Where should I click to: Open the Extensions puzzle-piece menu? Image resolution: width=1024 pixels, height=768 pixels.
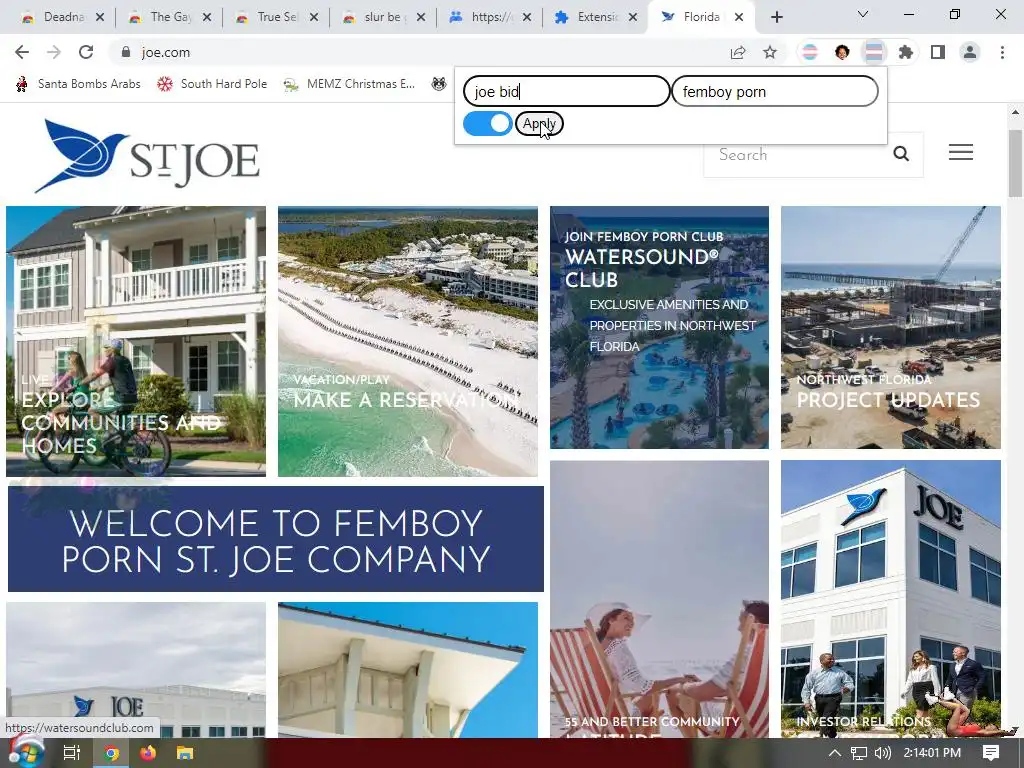tap(906, 52)
